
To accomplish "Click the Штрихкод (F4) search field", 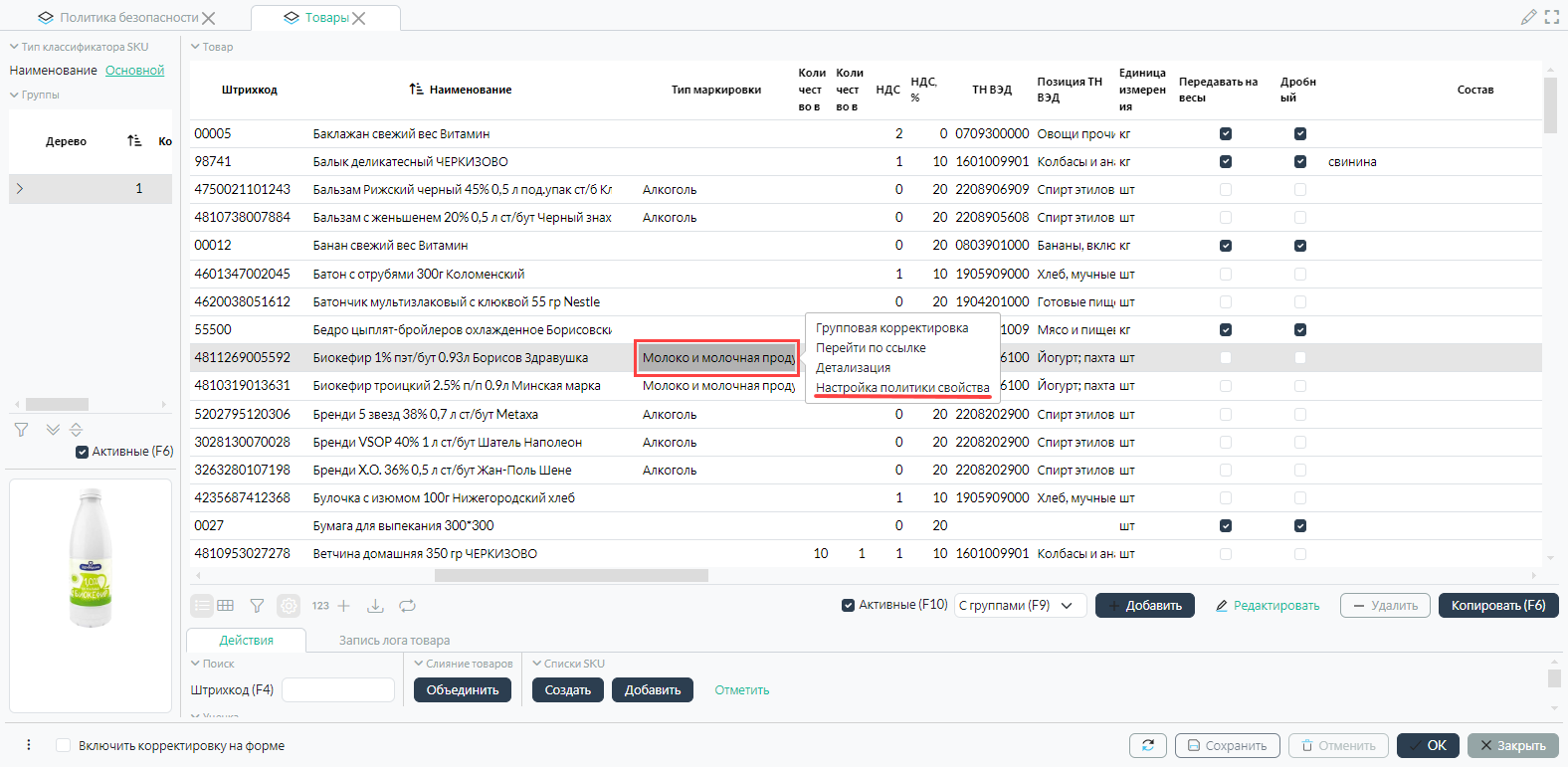I will (x=338, y=689).
